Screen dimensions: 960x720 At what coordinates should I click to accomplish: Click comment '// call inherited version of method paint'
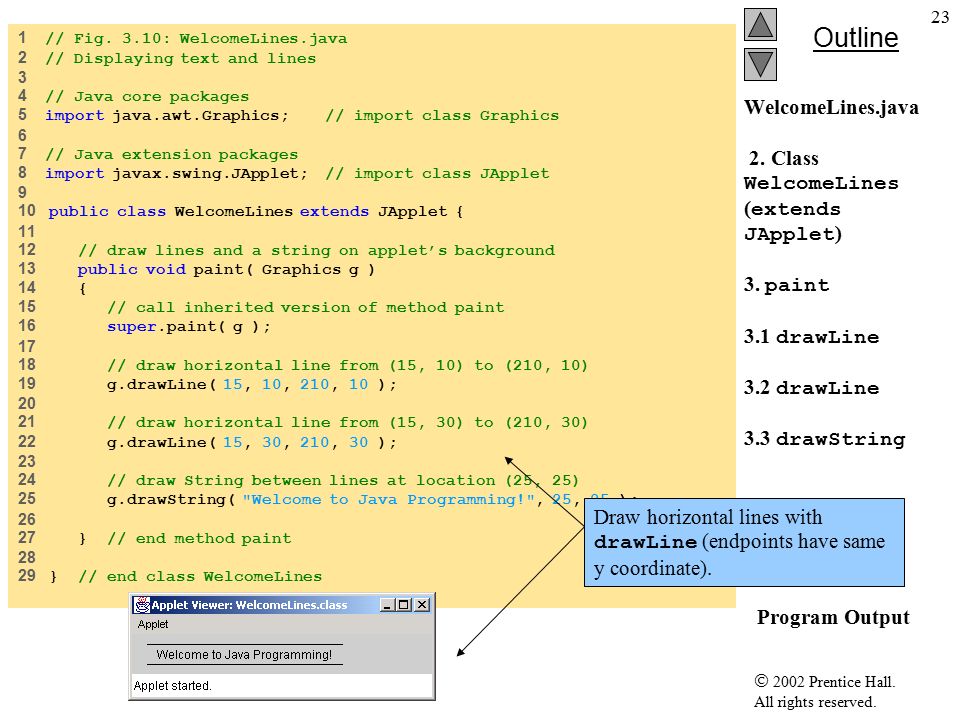point(306,307)
